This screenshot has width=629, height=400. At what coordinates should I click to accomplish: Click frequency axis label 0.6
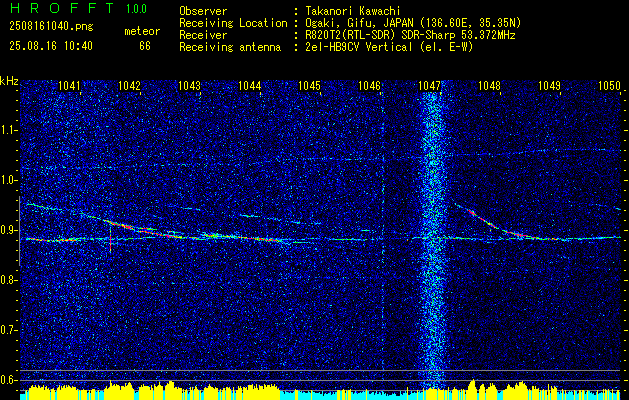click(7, 380)
